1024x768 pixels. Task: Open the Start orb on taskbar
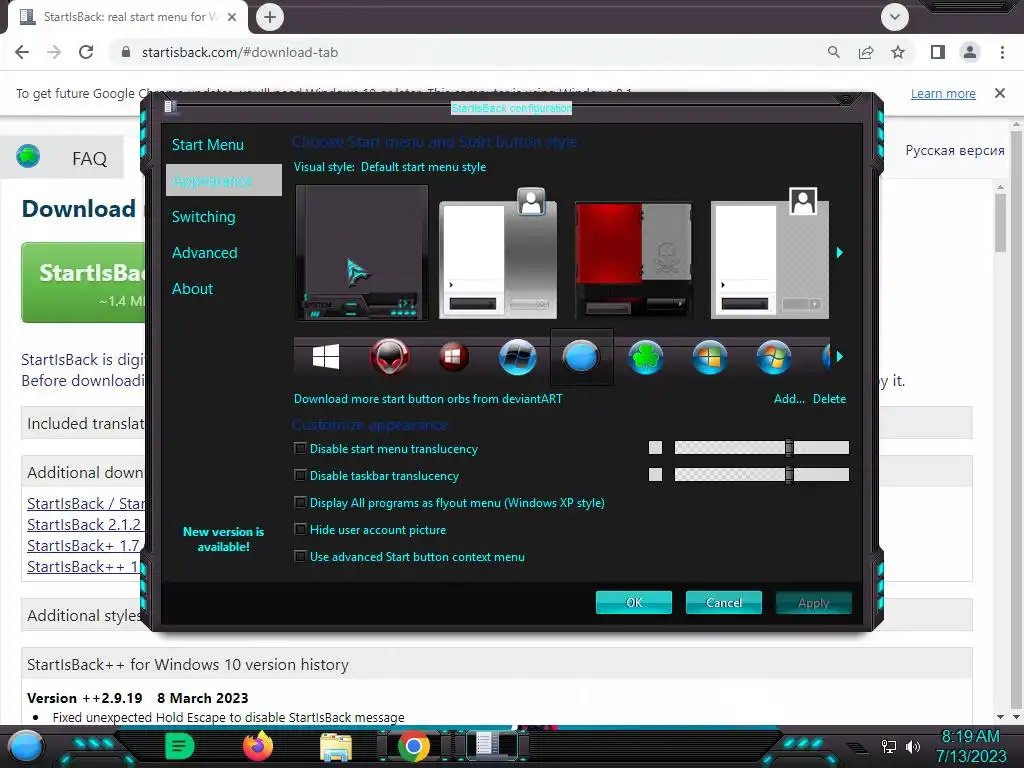(x=25, y=746)
